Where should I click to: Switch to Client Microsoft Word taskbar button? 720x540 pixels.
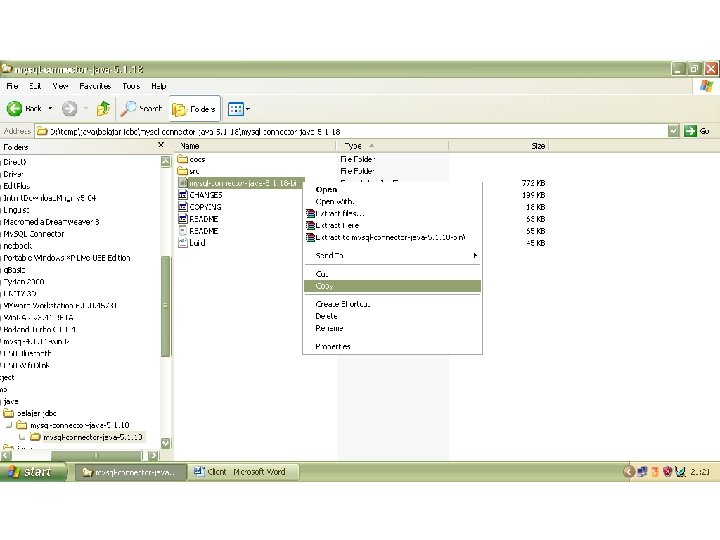point(243,472)
